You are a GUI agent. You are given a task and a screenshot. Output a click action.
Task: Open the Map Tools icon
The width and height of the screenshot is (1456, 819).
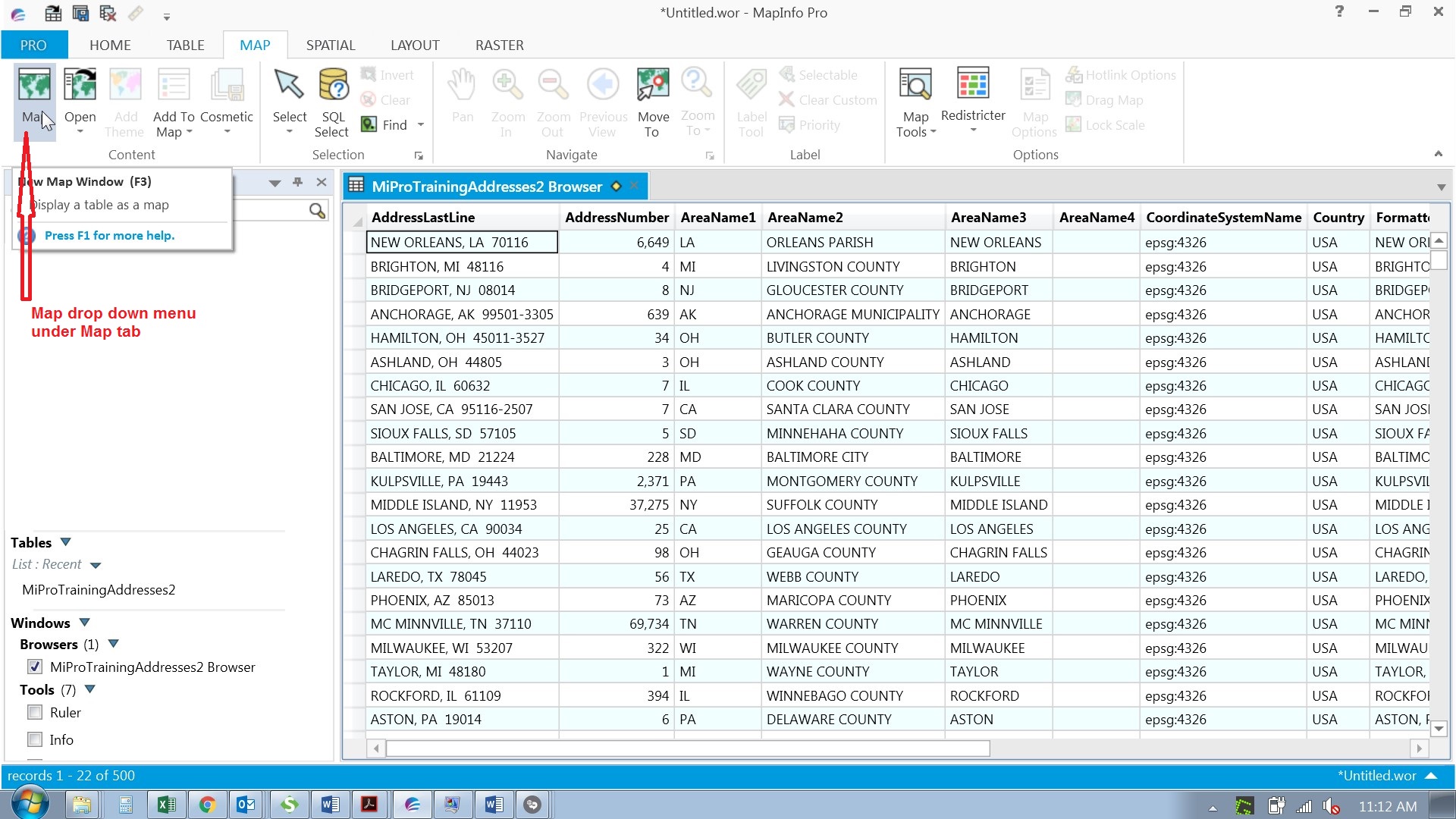point(915,85)
